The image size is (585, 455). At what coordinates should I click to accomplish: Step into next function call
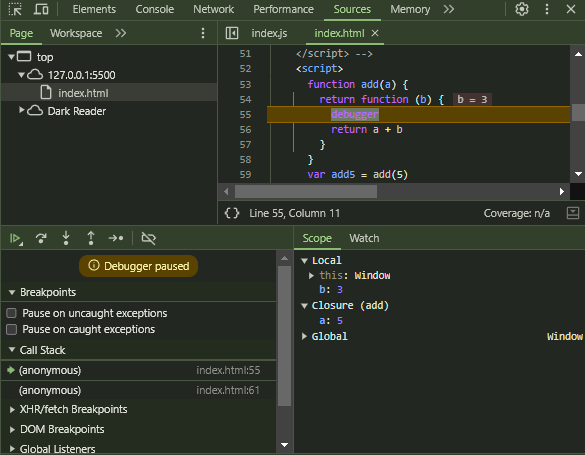point(66,238)
